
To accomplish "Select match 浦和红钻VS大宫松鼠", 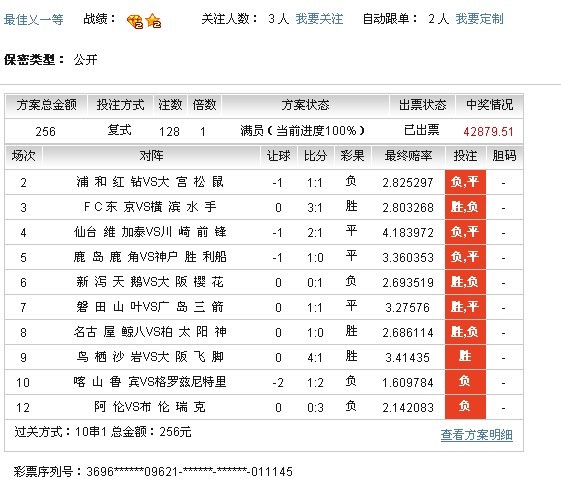I will (x=150, y=182).
